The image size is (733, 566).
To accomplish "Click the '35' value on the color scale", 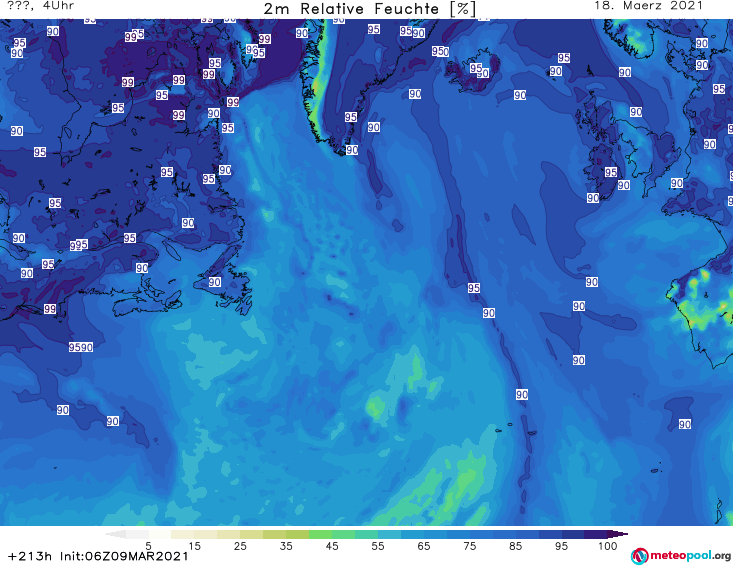I will point(286,546).
